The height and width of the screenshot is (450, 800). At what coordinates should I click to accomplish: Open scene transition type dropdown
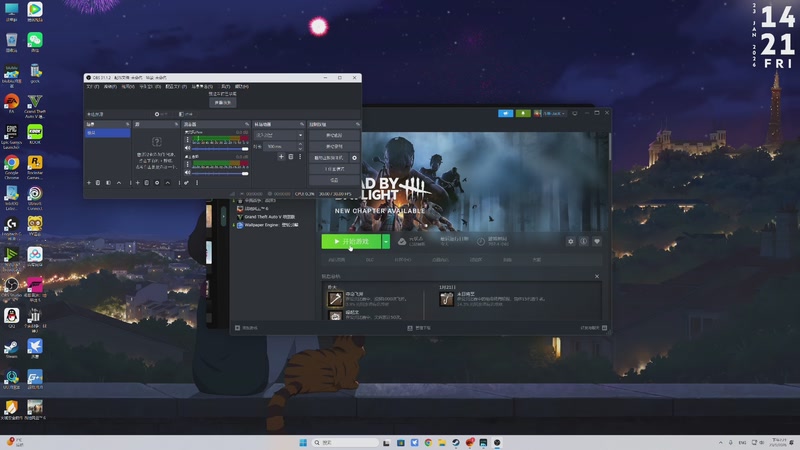click(x=279, y=135)
